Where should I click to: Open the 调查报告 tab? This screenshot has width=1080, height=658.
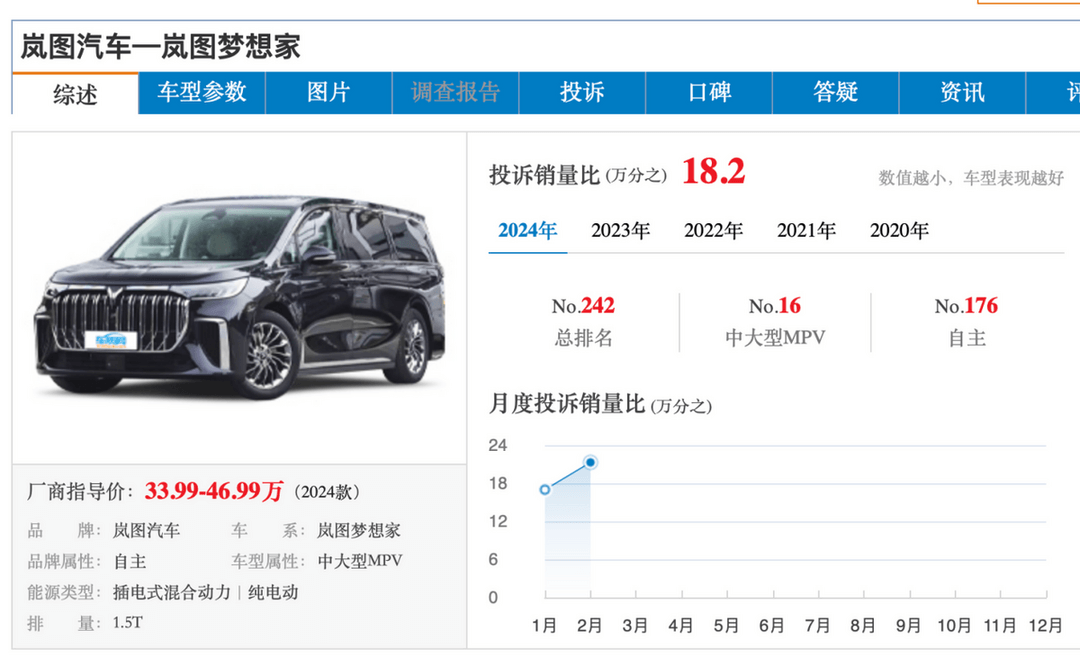455,92
